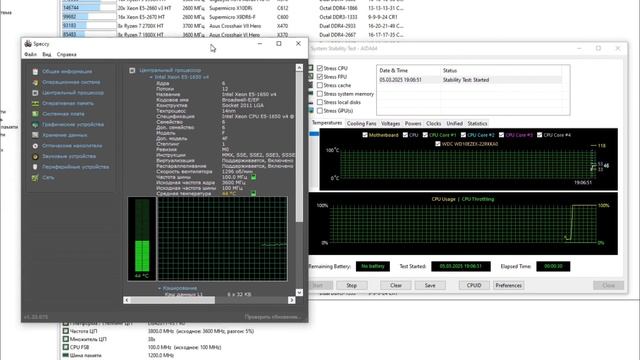Image resolution: width=640 pixels, height=360 pixels.
Task: Click Clear button in stability test
Action: click(x=396, y=285)
